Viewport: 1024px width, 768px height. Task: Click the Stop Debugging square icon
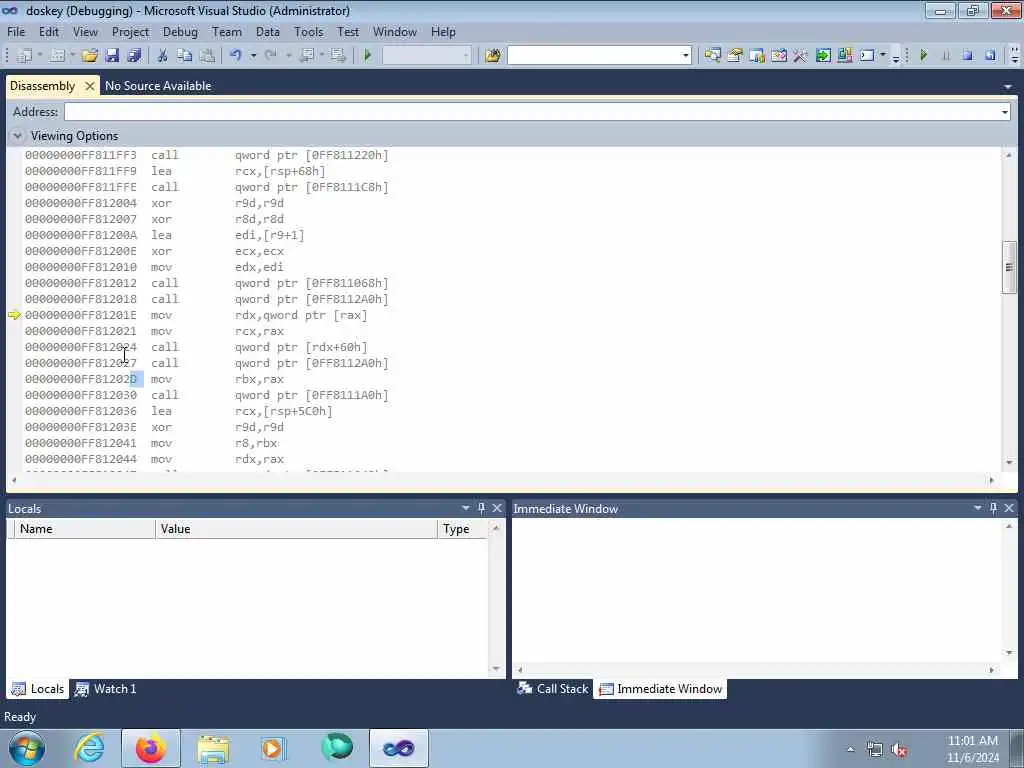(x=968, y=56)
